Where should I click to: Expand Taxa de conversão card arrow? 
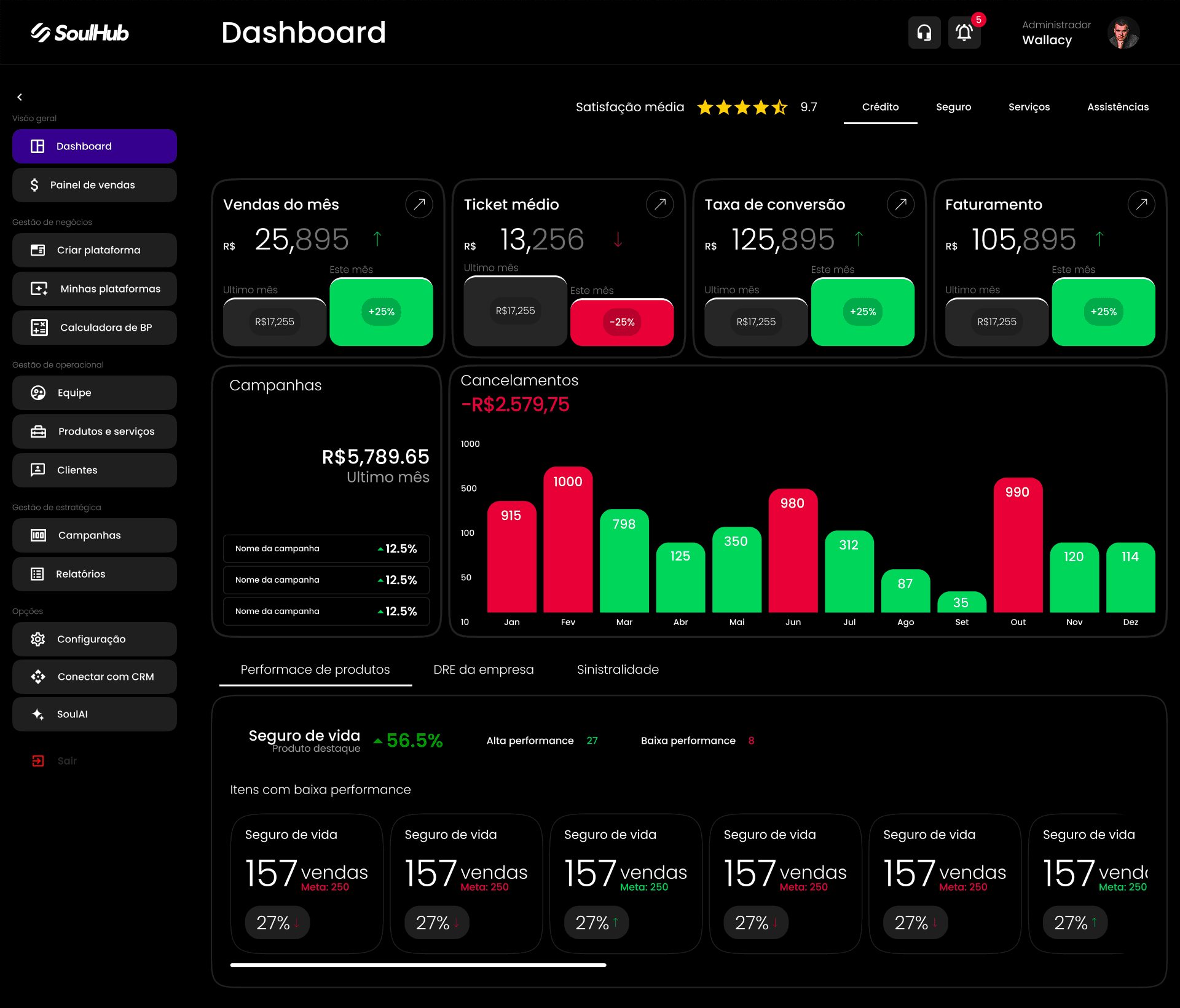click(x=901, y=204)
